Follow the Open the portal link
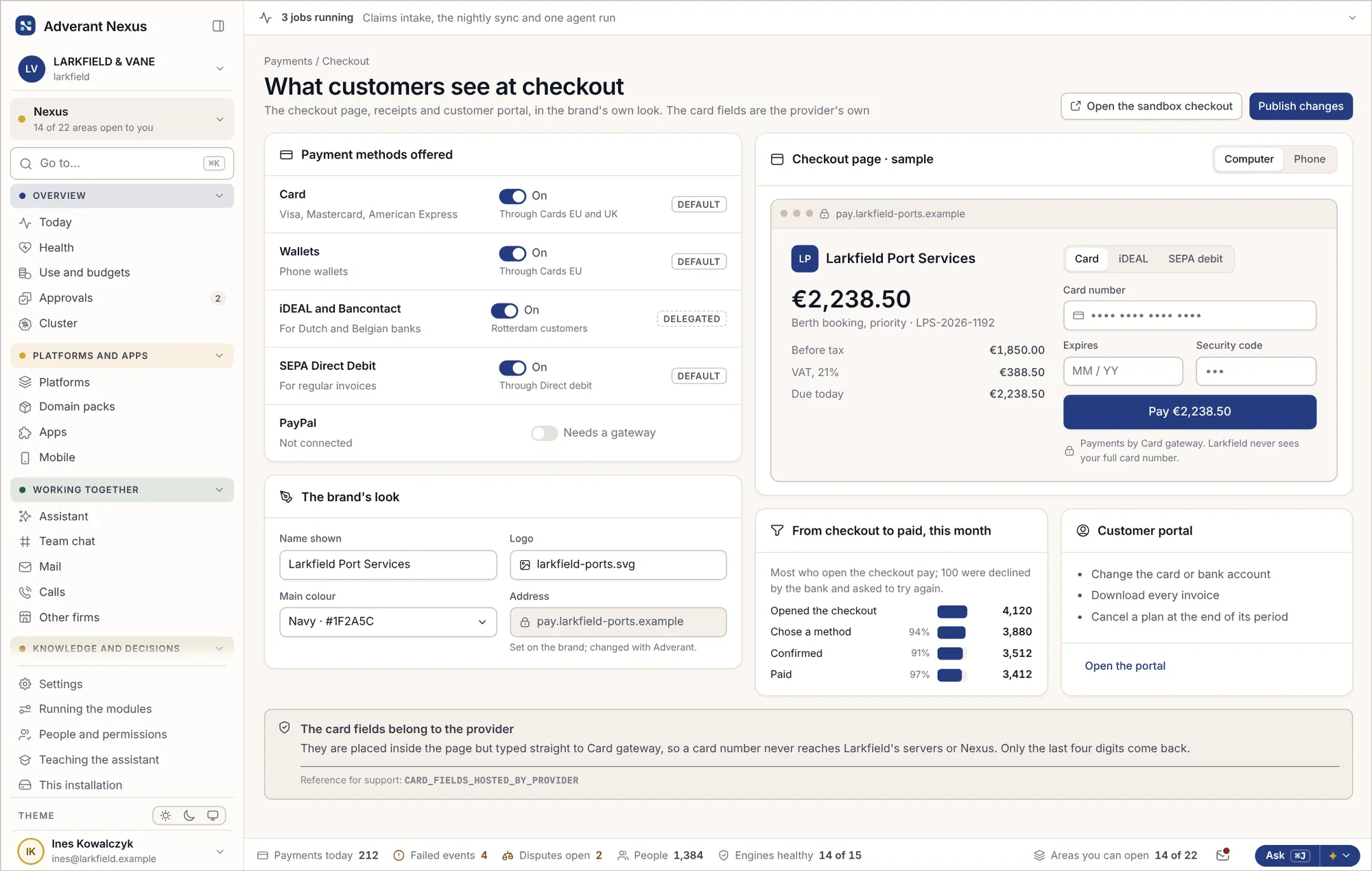This screenshot has height=871, width=1372. (x=1125, y=666)
